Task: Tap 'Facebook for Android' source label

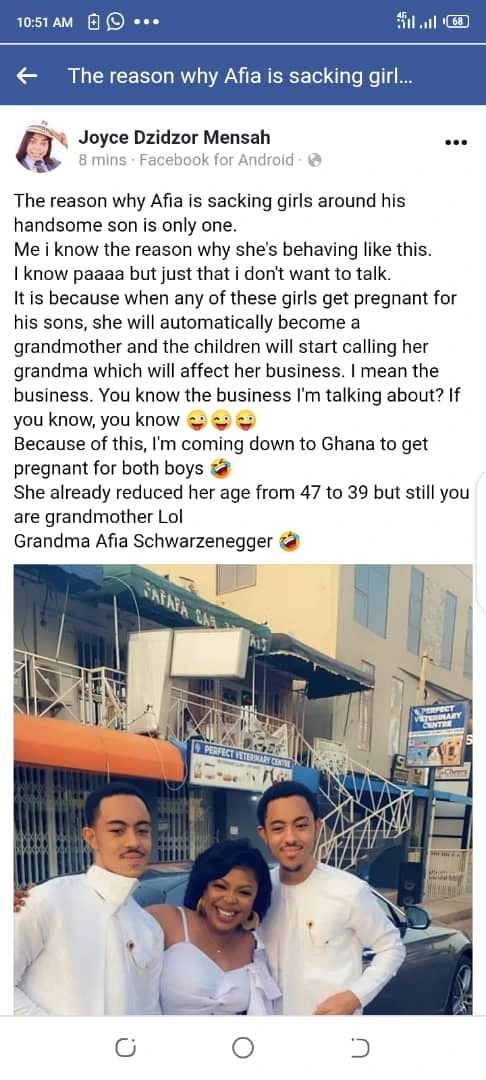Action: point(217,160)
